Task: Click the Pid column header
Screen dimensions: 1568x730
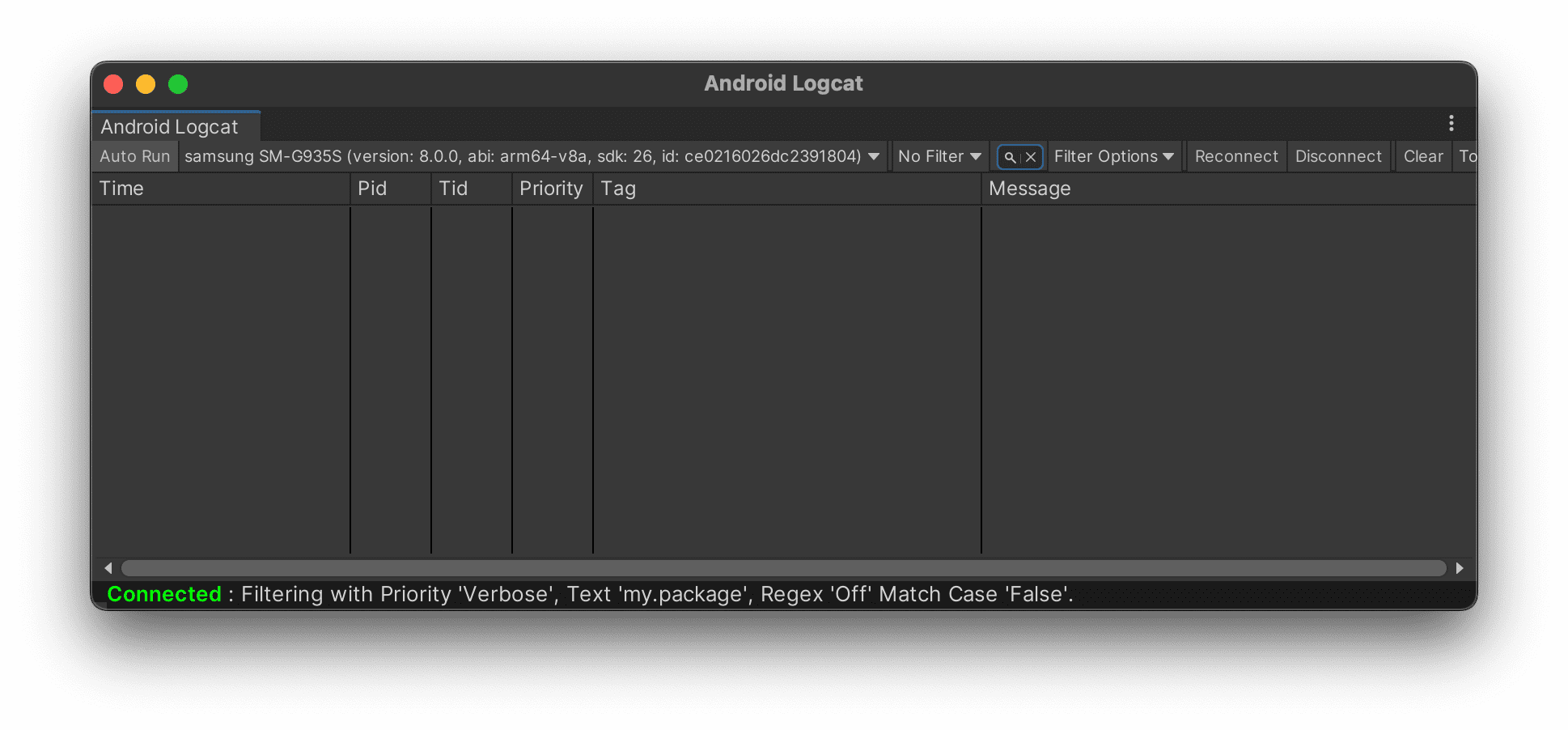Action: [x=391, y=189]
